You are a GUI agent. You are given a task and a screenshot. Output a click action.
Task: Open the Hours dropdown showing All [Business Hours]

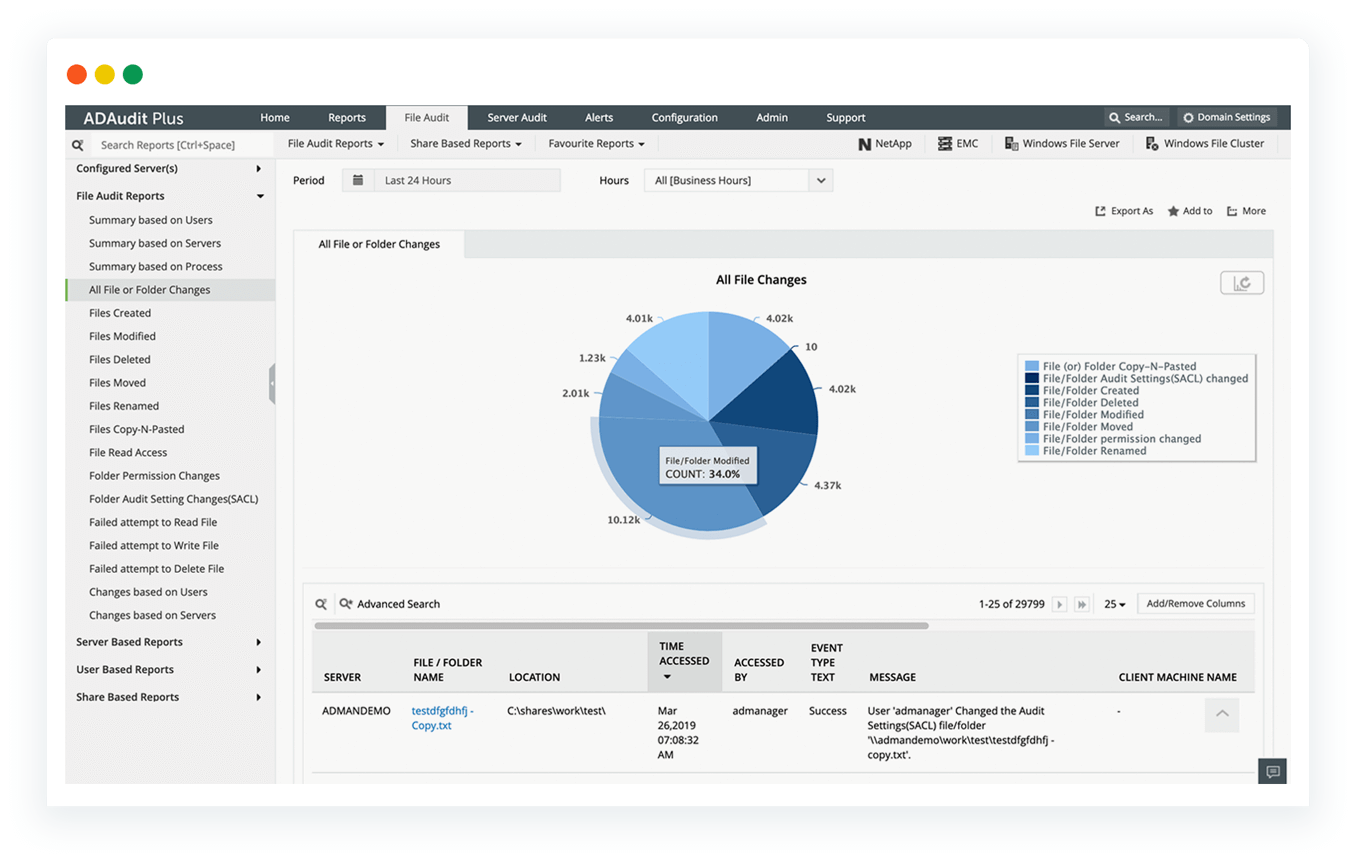pyautogui.click(x=739, y=181)
